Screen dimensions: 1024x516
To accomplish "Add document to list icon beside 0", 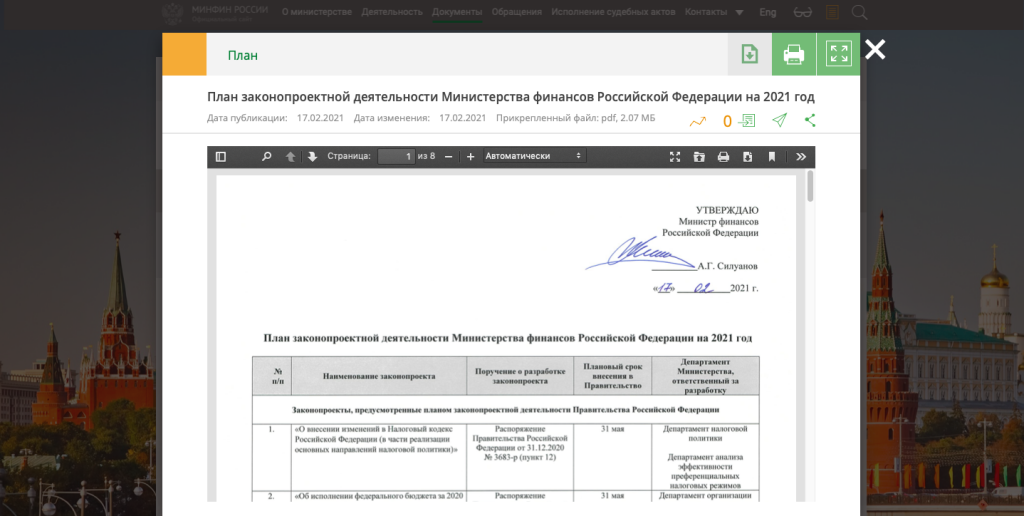I will point(747,120).
